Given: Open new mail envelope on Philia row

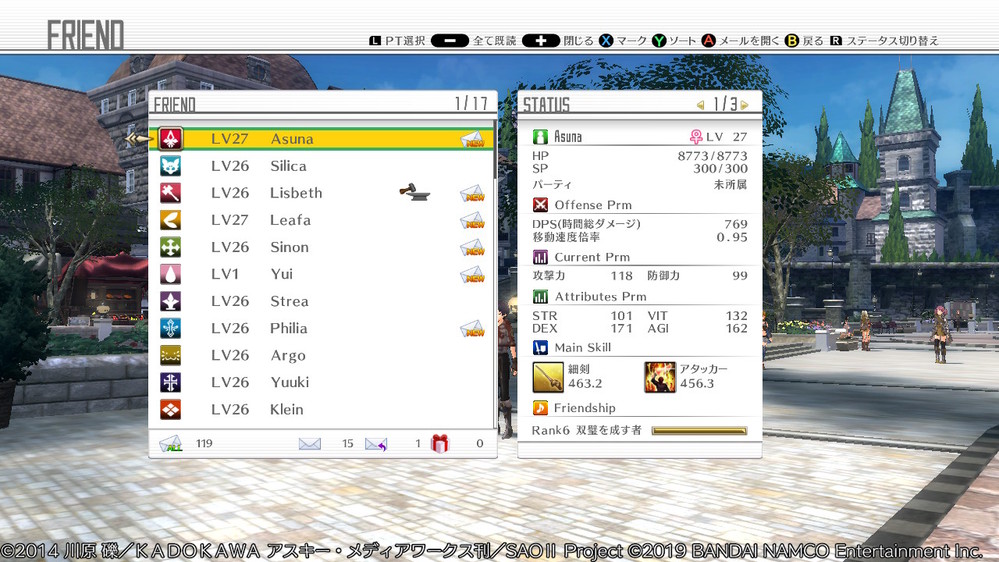Looking at the screenshot, I should click(473, 329).
